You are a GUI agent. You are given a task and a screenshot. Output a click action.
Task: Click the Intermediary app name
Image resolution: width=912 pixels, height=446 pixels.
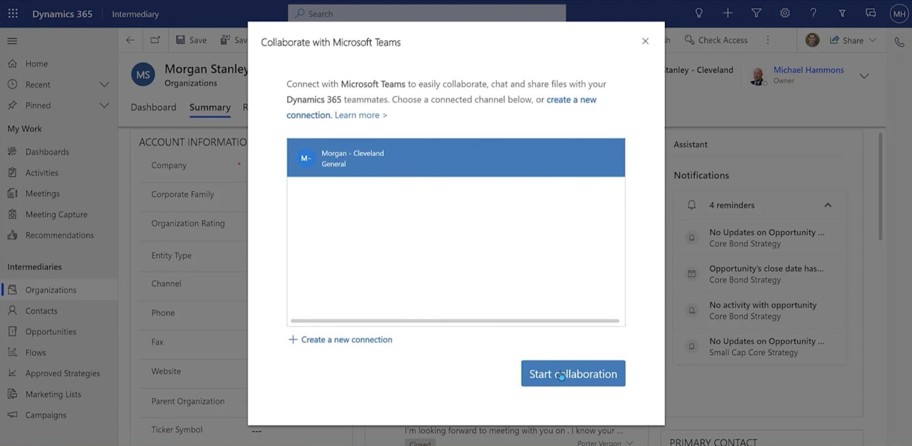pos(135,14)
